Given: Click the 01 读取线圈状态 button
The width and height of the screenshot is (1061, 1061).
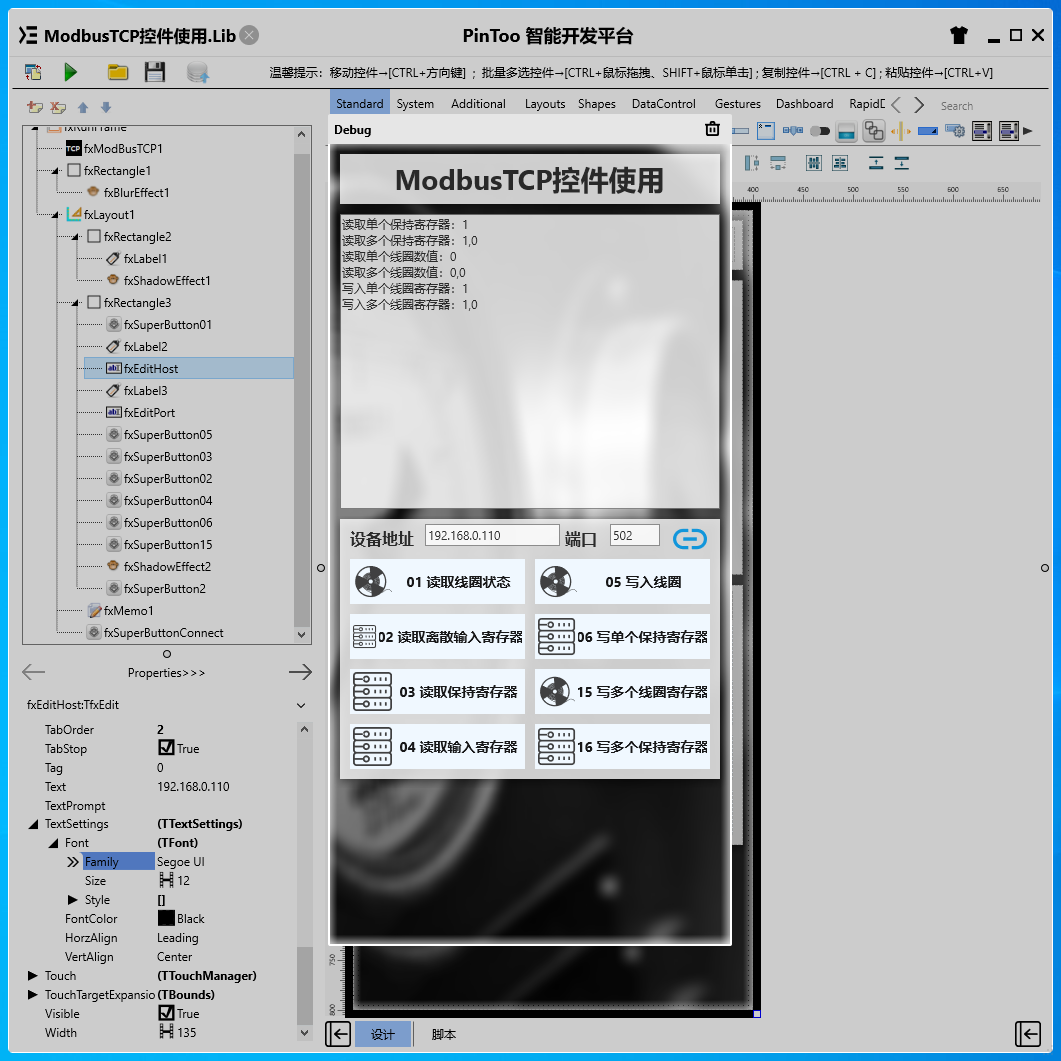Looking at the screenshot, I should pyautogui.click(x=437, y=581).
